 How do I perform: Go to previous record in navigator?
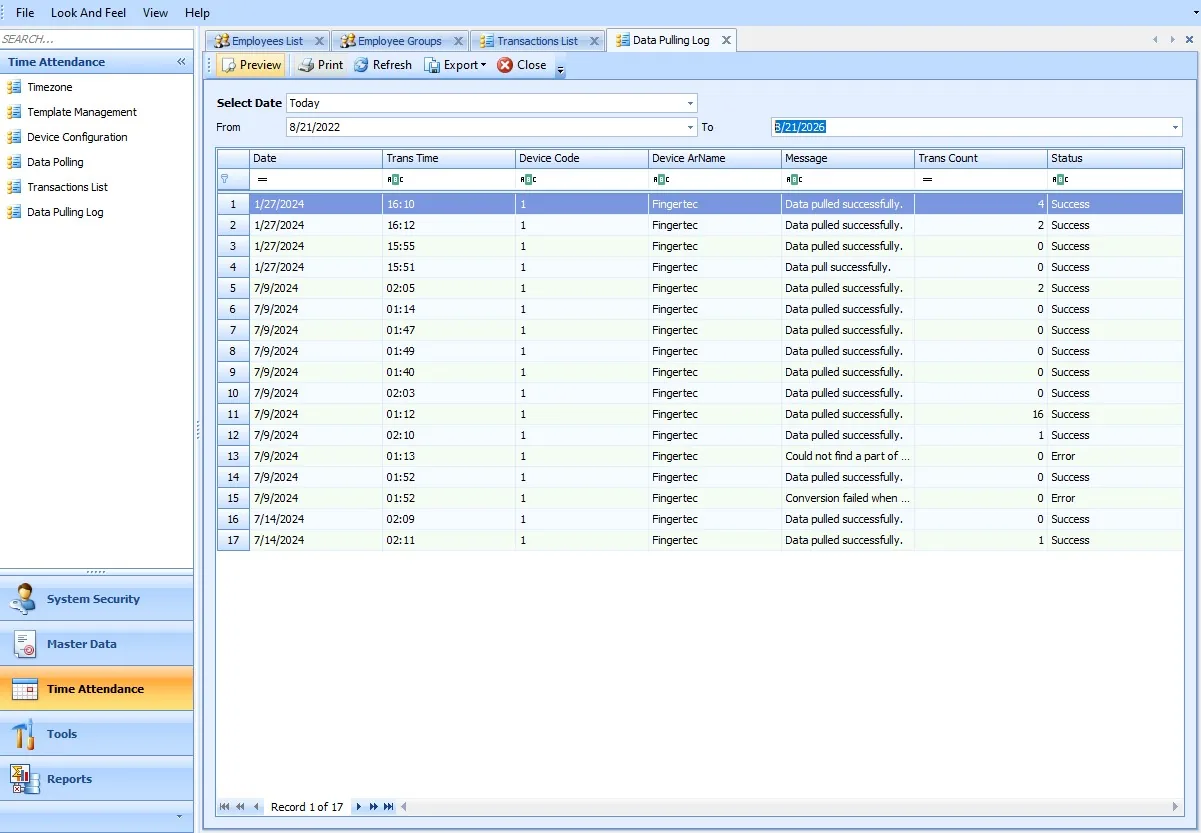257,807
